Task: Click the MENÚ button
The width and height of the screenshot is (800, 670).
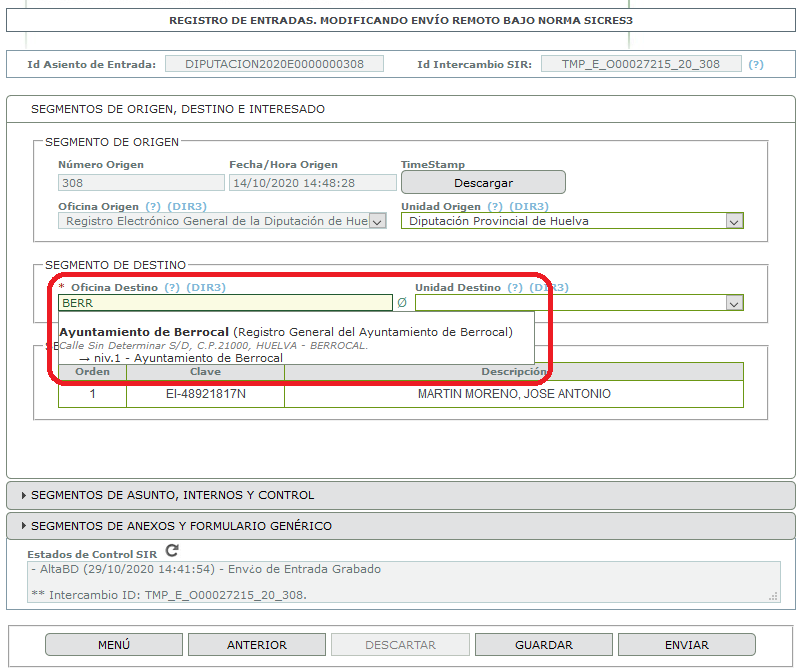Action: pos(114,645)
